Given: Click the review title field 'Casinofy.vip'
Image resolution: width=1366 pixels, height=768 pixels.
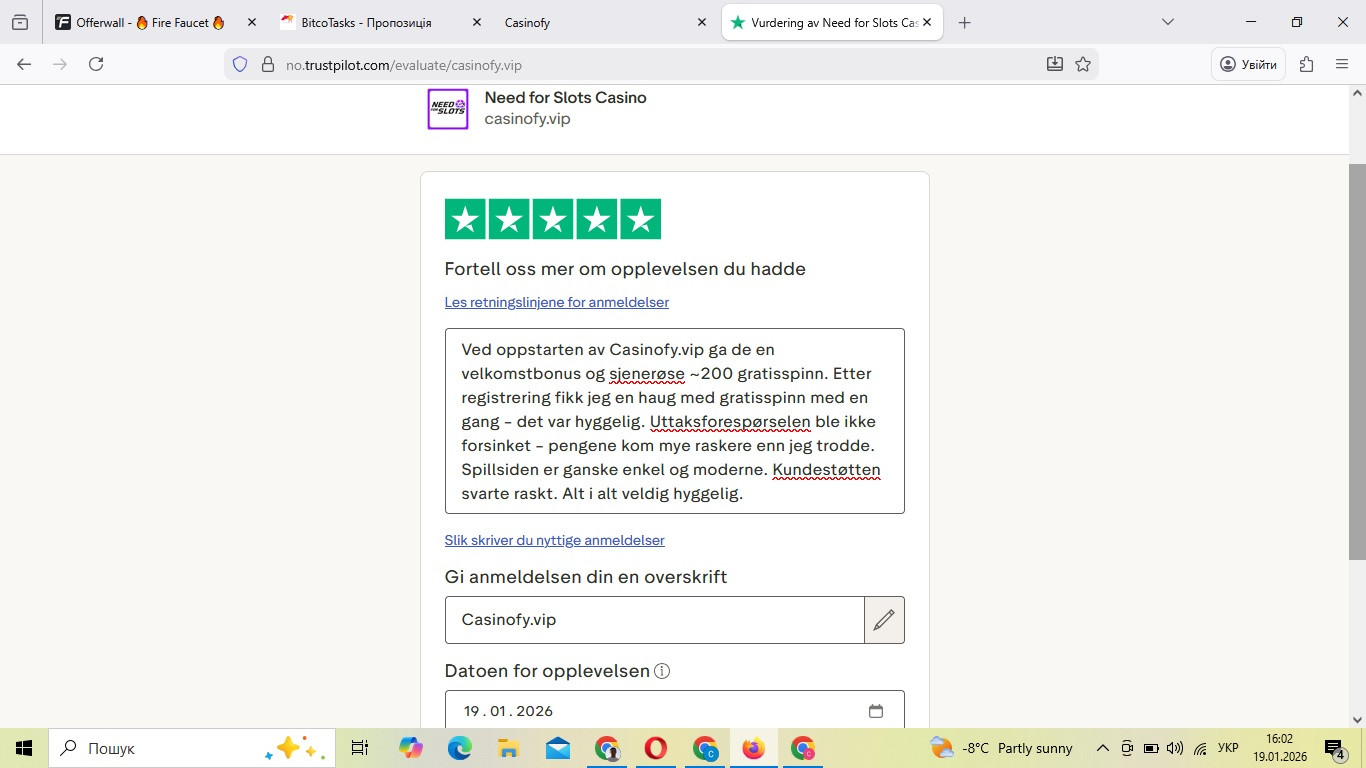Looking at the screenshot, I should pos(655,620).
